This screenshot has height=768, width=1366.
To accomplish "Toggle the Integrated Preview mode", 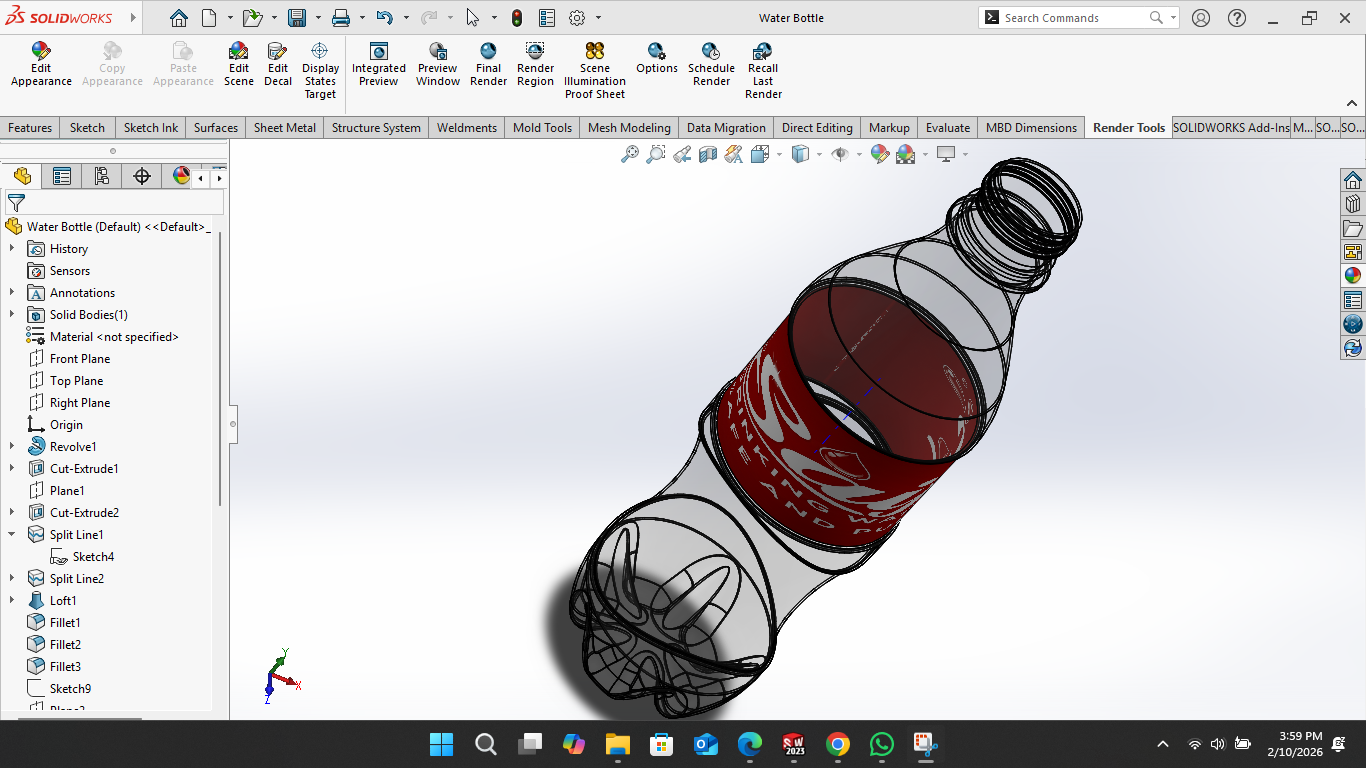I will coord(379,65).
